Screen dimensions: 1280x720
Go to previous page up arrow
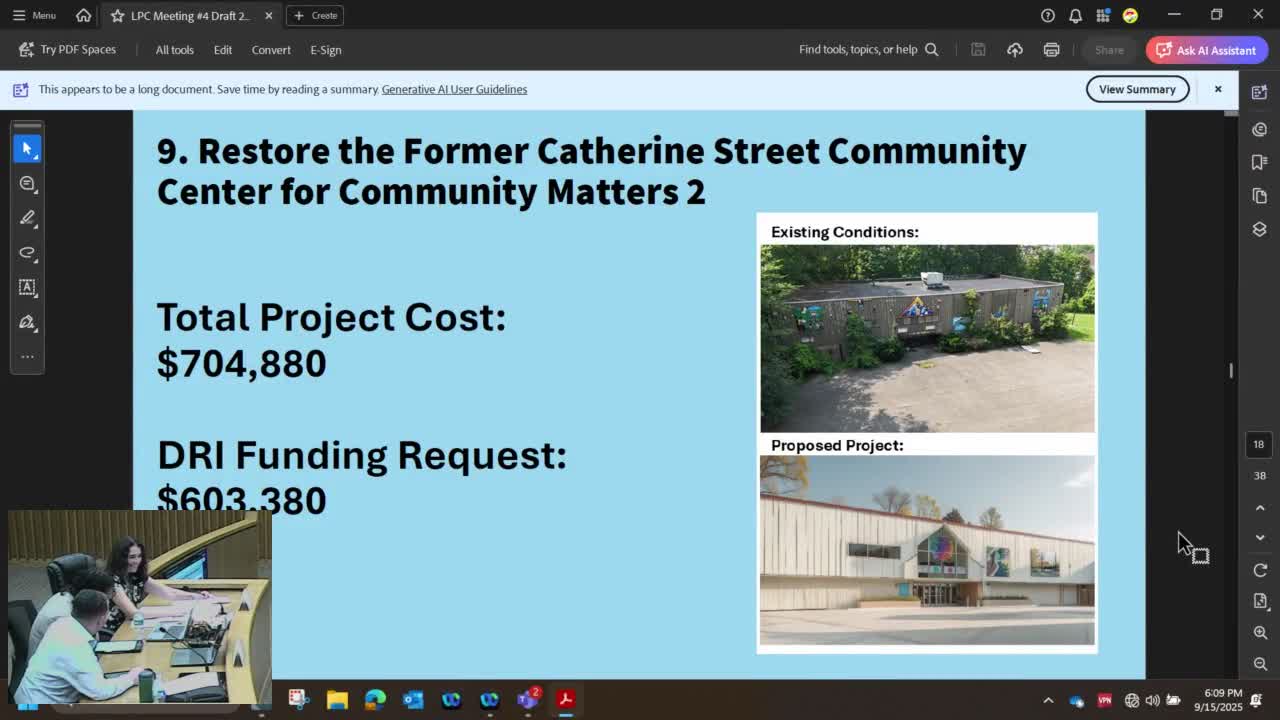pos(1260,508)
